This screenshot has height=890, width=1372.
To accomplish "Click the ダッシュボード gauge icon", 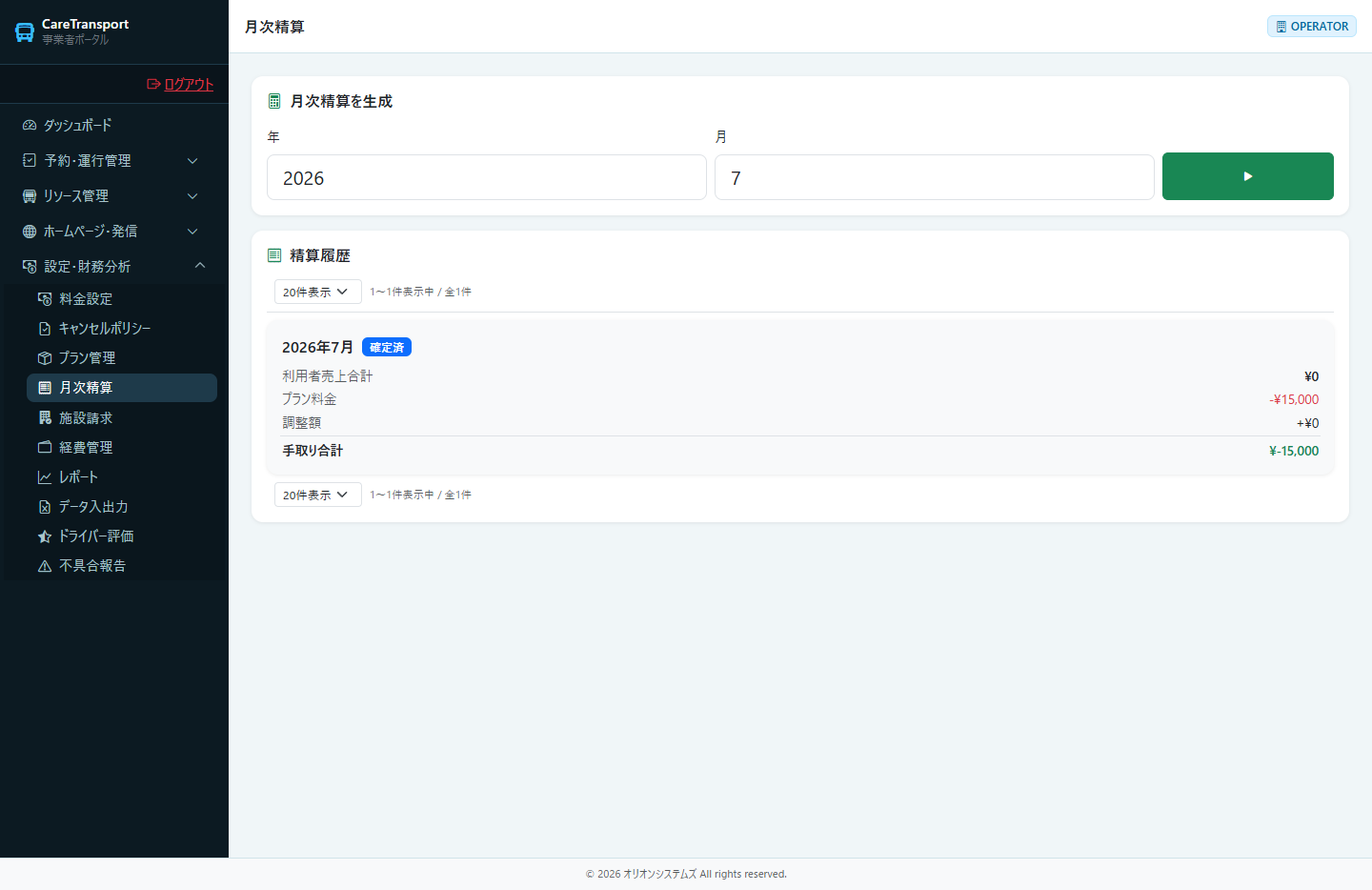I will click(x=30, y=126).
